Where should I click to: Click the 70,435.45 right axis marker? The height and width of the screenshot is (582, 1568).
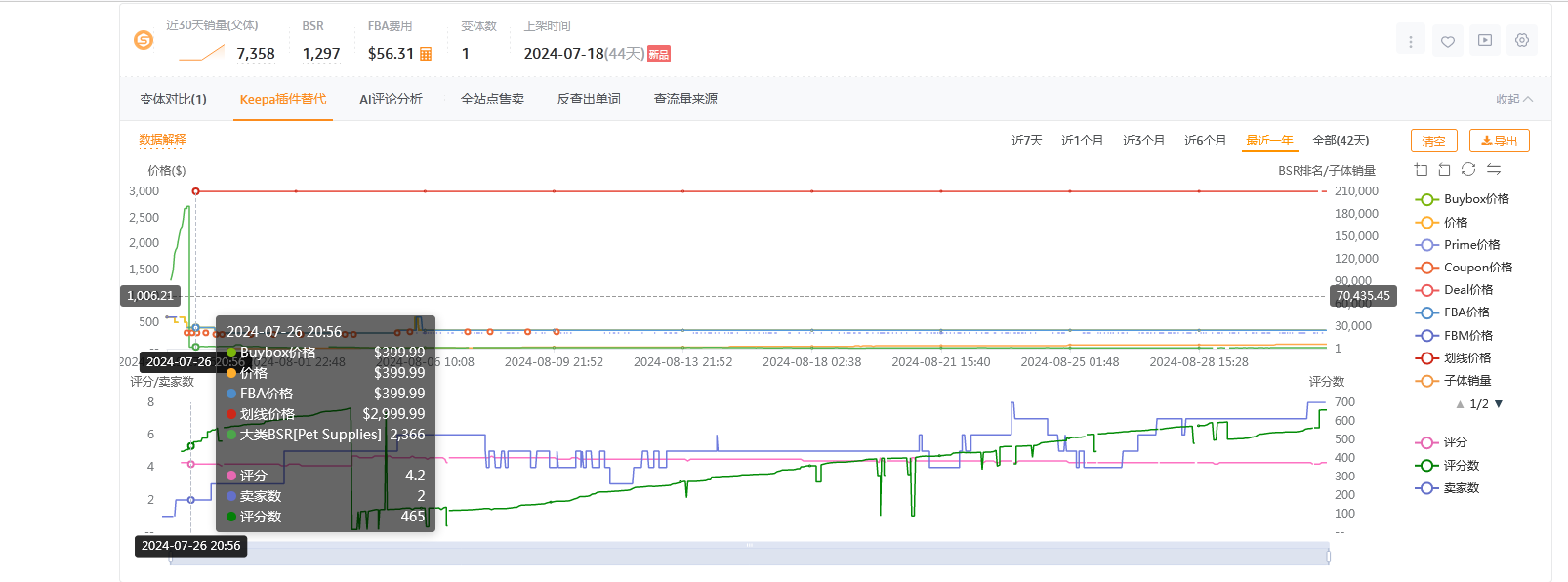coord(1363,296)
